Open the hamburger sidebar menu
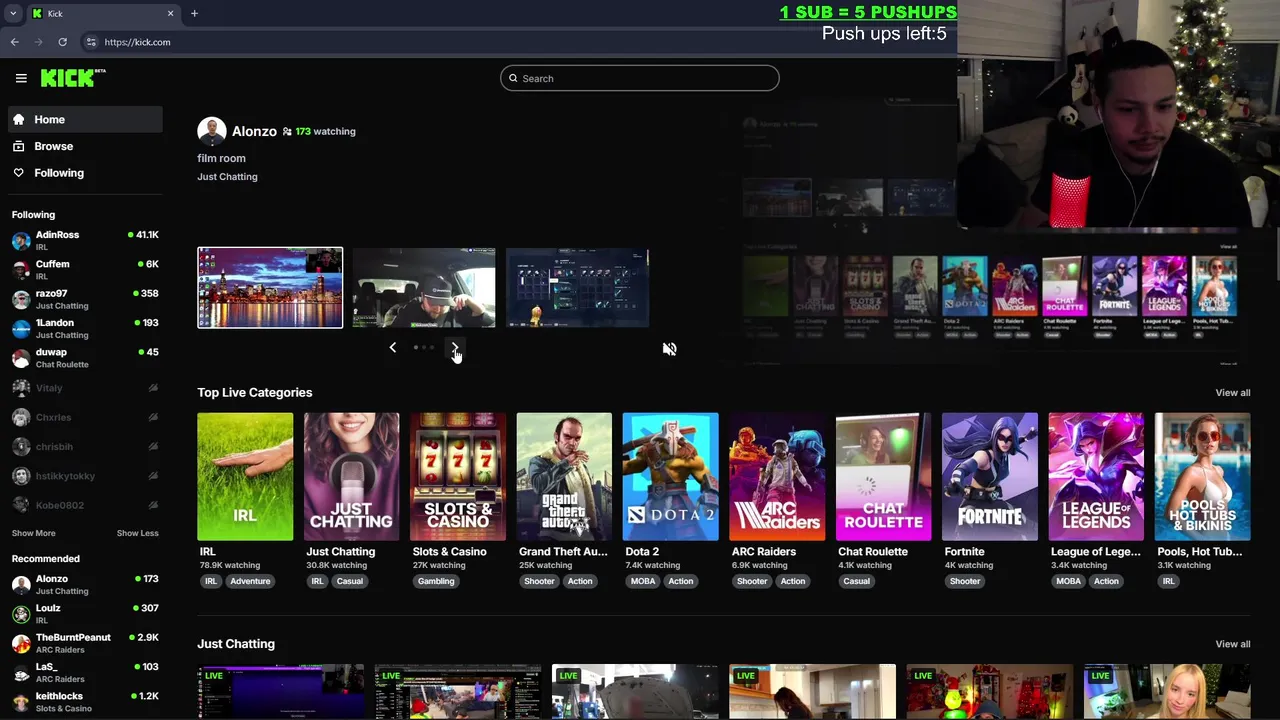This screenshot has width=1280, height=720. (x=21, y=78)
